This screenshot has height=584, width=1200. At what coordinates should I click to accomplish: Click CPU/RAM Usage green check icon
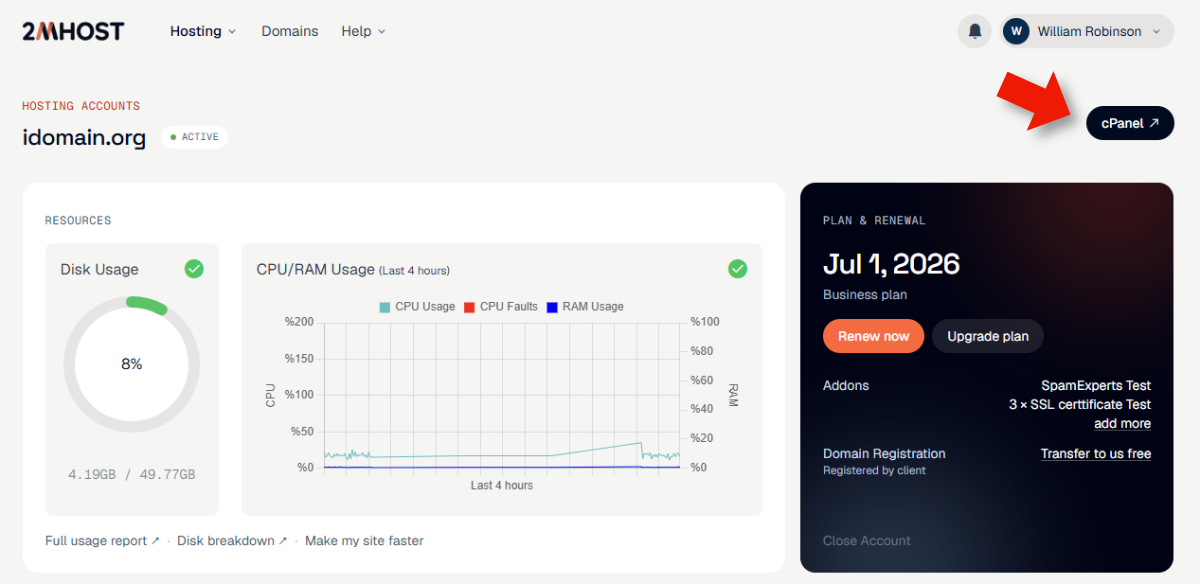737,269
